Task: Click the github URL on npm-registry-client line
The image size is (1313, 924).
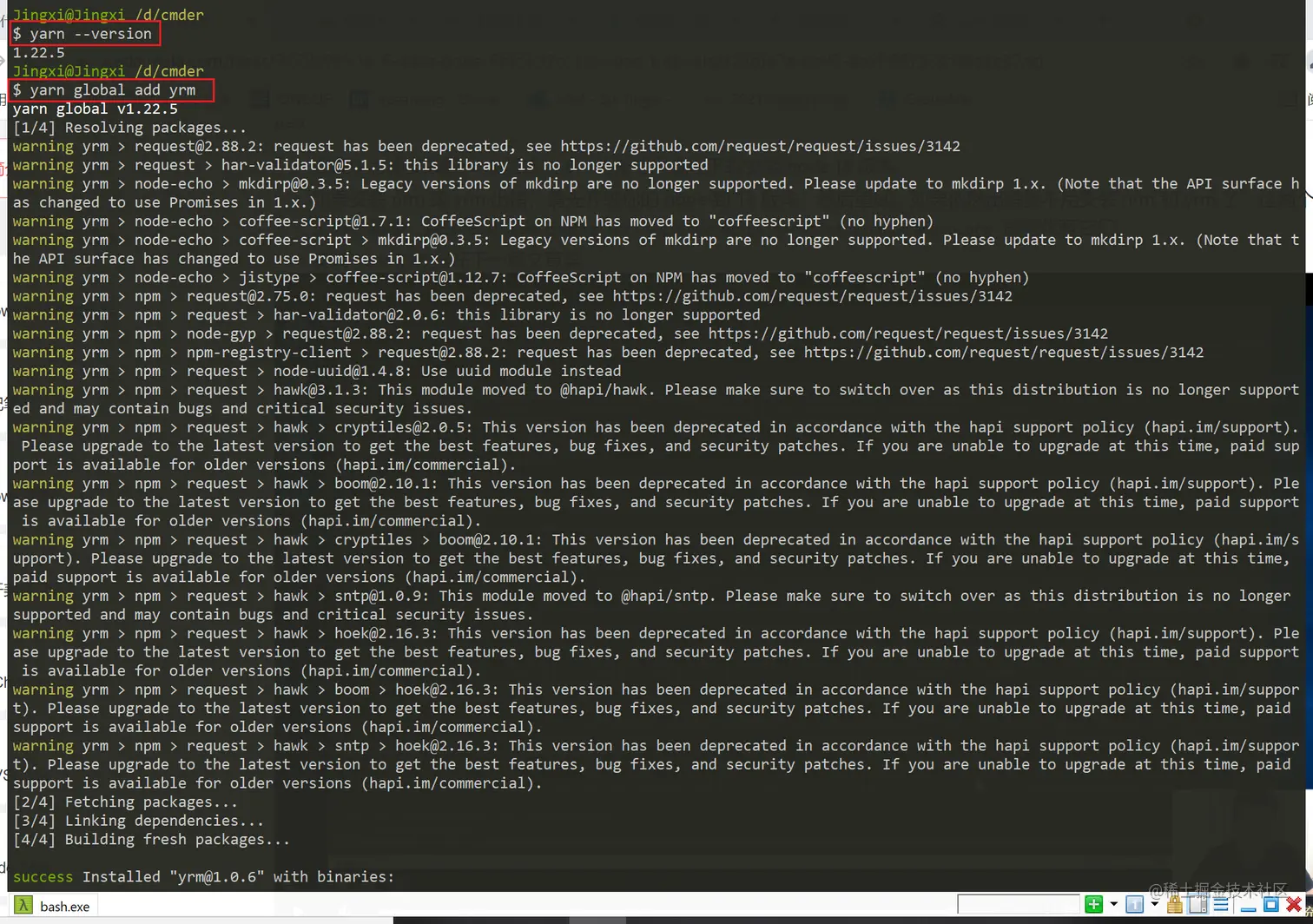Action: [1004, 353]
